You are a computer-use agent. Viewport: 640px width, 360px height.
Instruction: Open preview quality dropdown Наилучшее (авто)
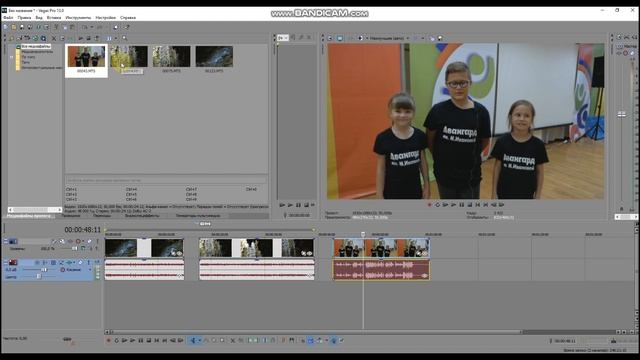click(x=389, y=38)
